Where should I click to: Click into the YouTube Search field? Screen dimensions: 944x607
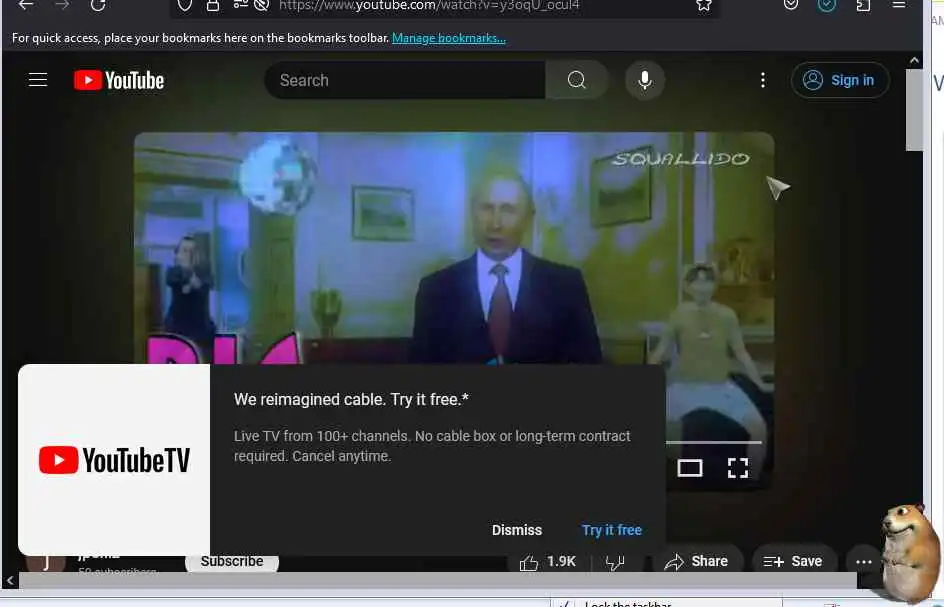[405, 80]
